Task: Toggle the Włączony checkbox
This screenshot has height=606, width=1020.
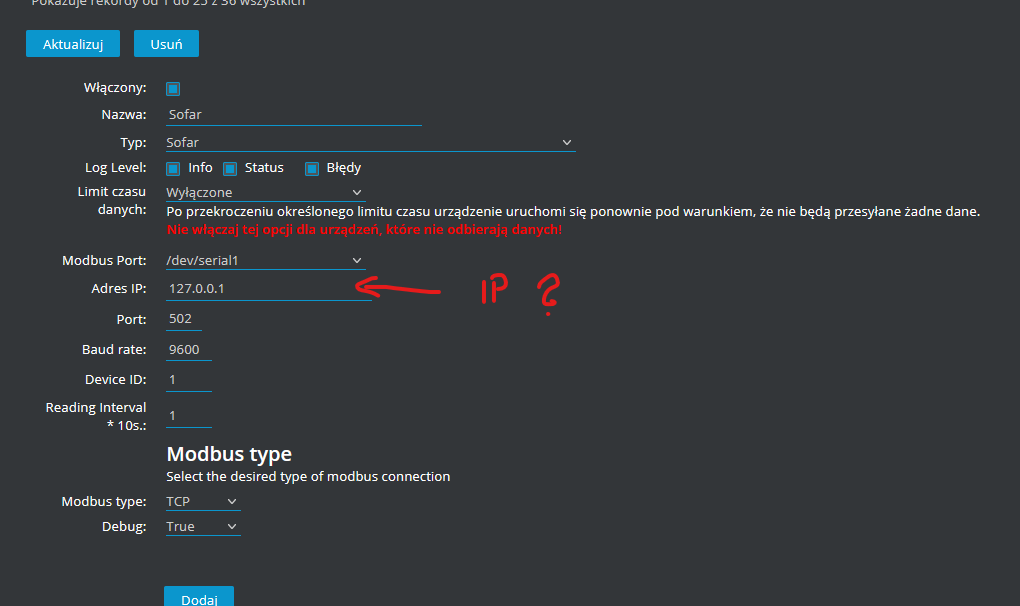Action: pyautogui.click(x=173, y=88)
